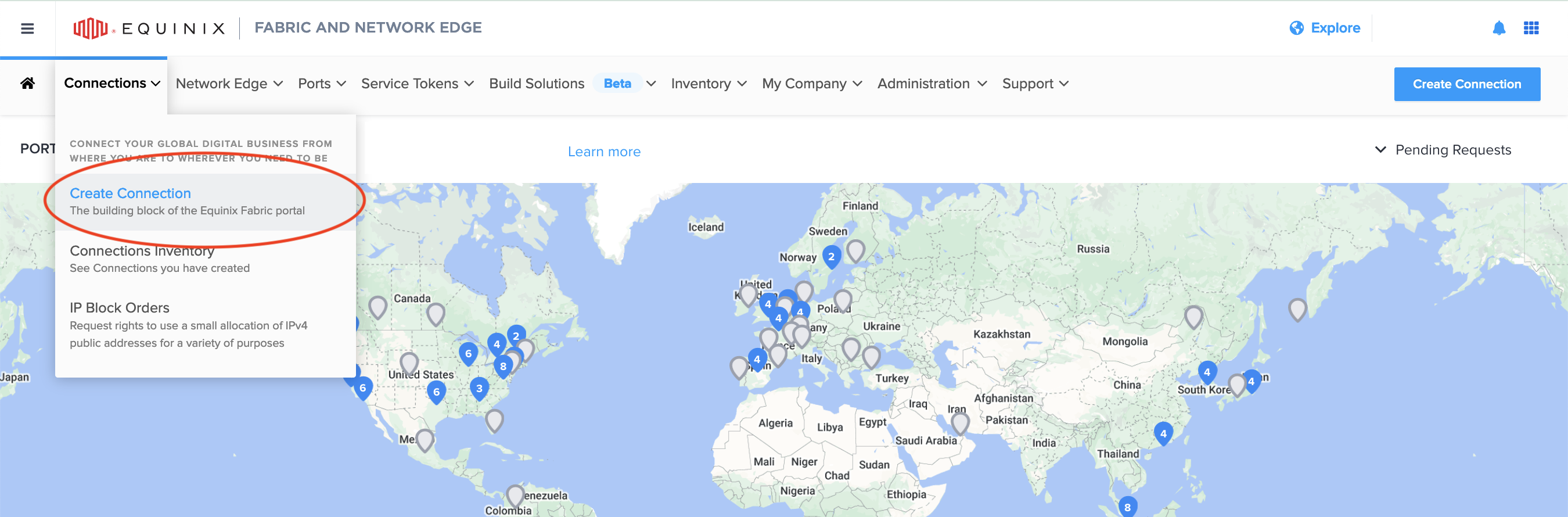Select Create Connection from Connections menu

tap(206, 202)
